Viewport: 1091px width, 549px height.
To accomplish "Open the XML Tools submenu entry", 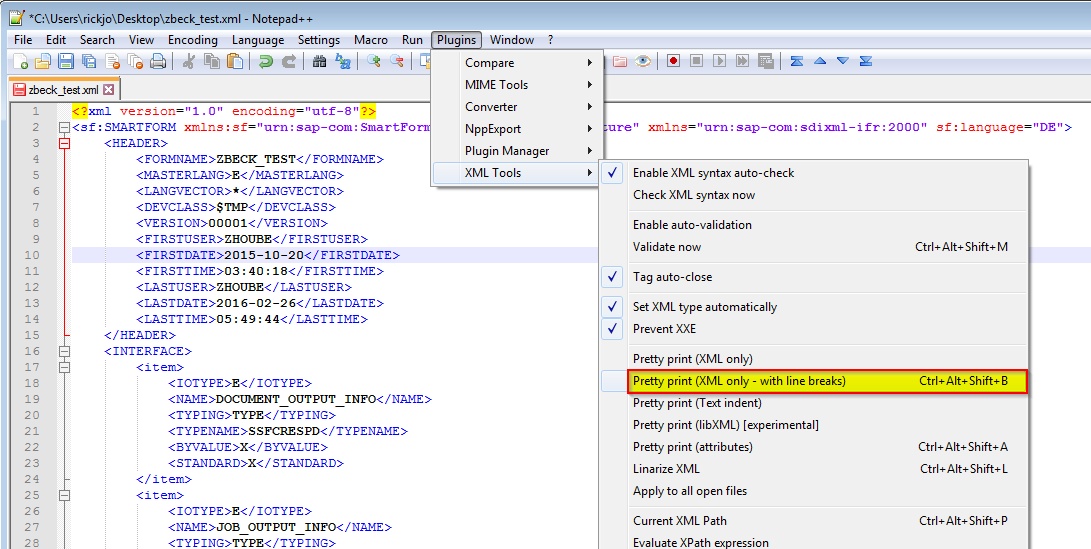I will pos(516,173).
